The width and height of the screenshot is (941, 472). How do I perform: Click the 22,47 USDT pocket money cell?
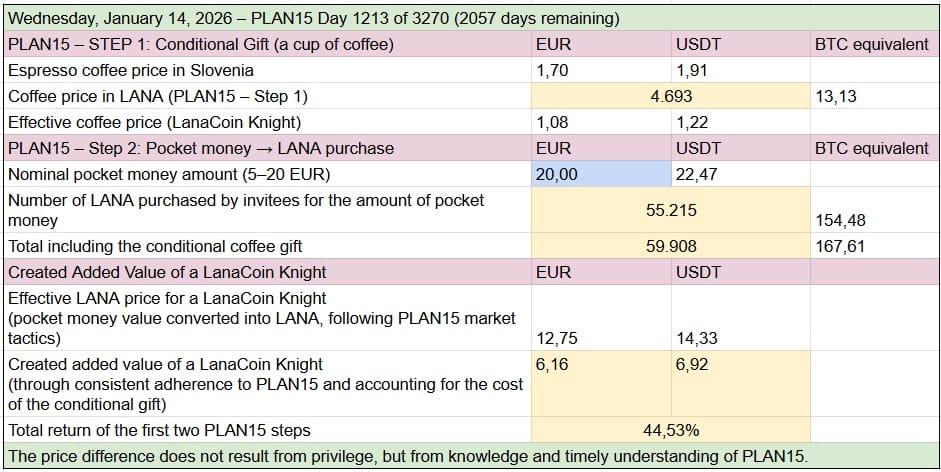pos(698,174)
